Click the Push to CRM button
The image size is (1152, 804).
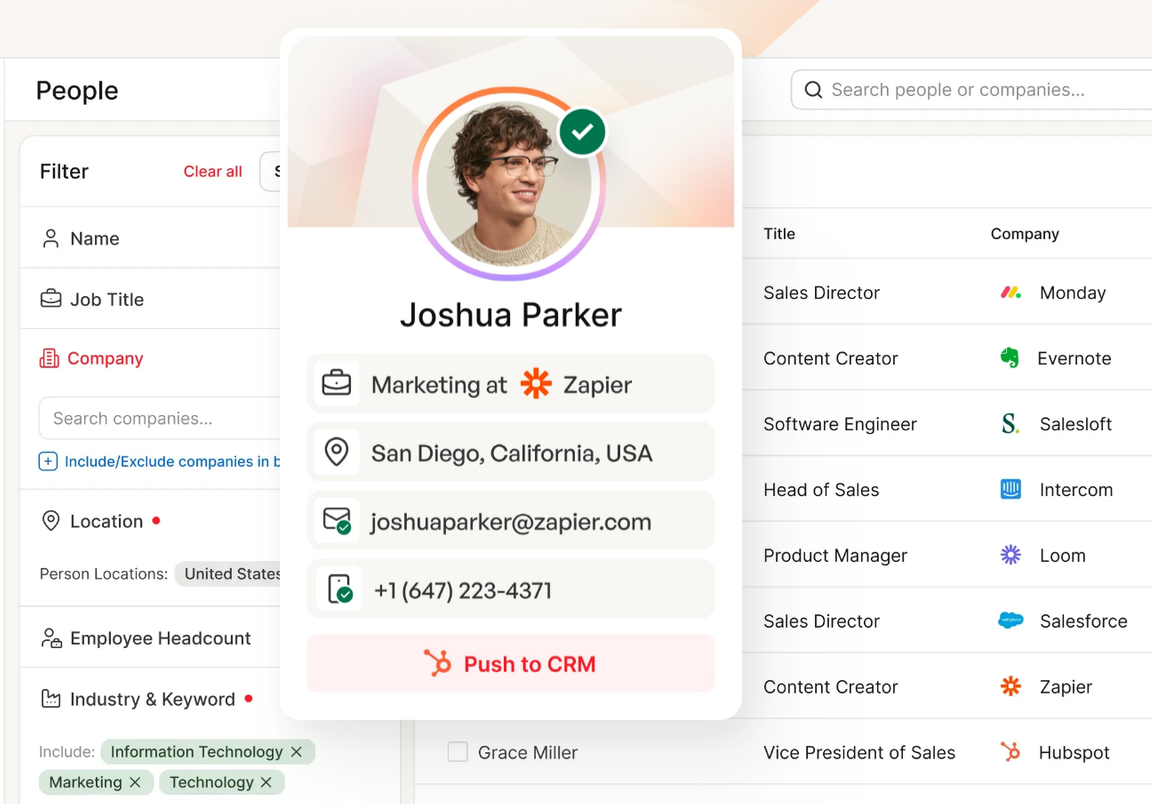pyautogui.click(x=511, y=663)
